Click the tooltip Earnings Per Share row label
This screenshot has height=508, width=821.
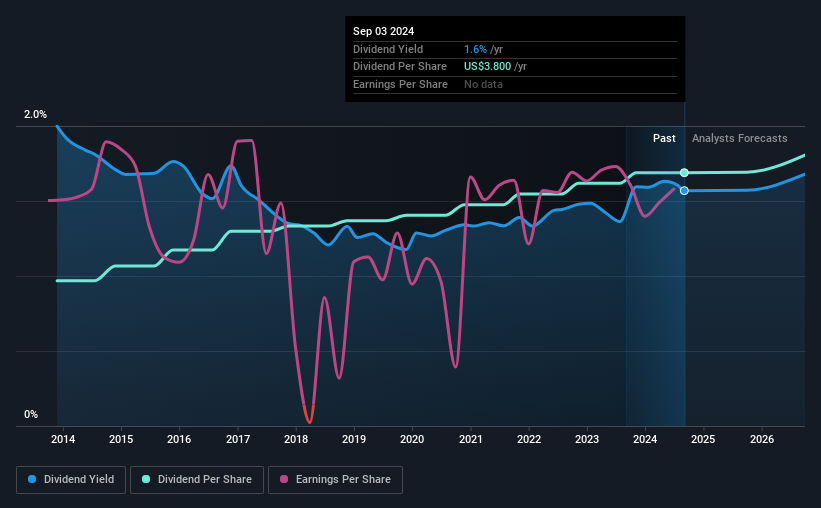coord(401,84)
